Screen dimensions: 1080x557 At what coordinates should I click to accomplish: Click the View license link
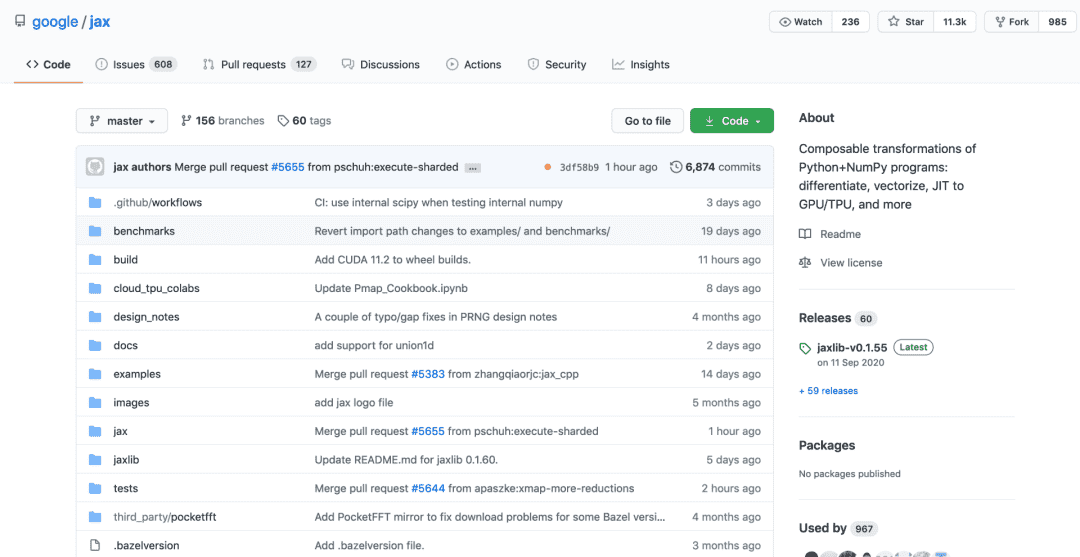[851, 263]
